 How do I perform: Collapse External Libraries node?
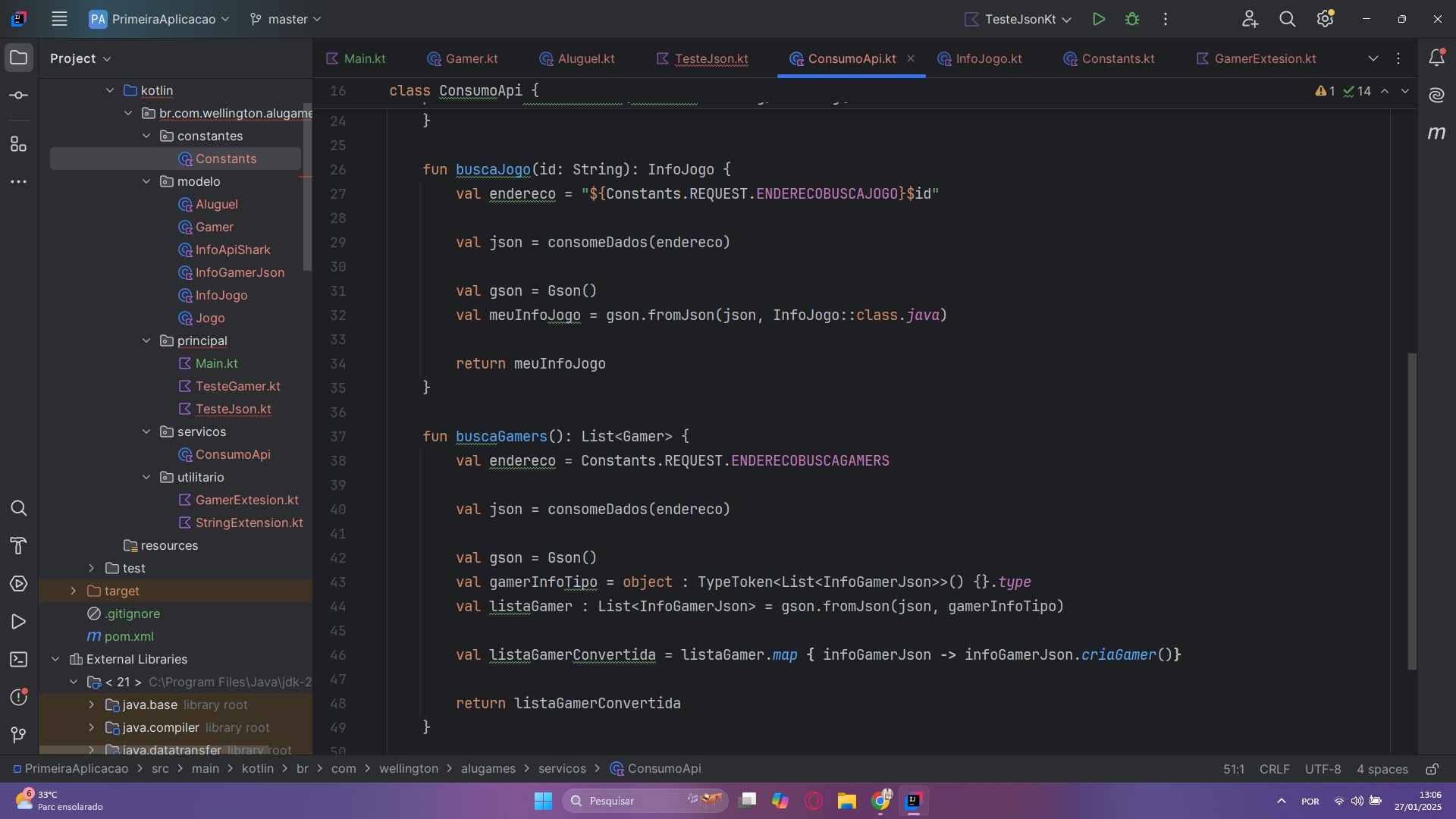click(x=55, y=659)
